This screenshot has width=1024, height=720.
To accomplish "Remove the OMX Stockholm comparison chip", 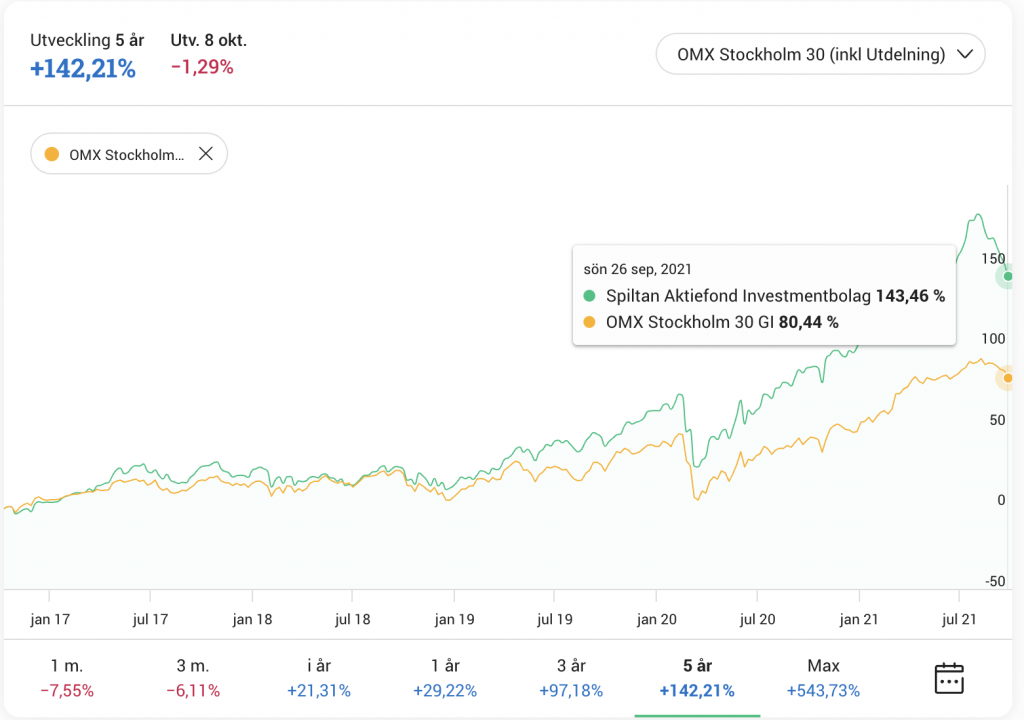I will tap(205, 154).
